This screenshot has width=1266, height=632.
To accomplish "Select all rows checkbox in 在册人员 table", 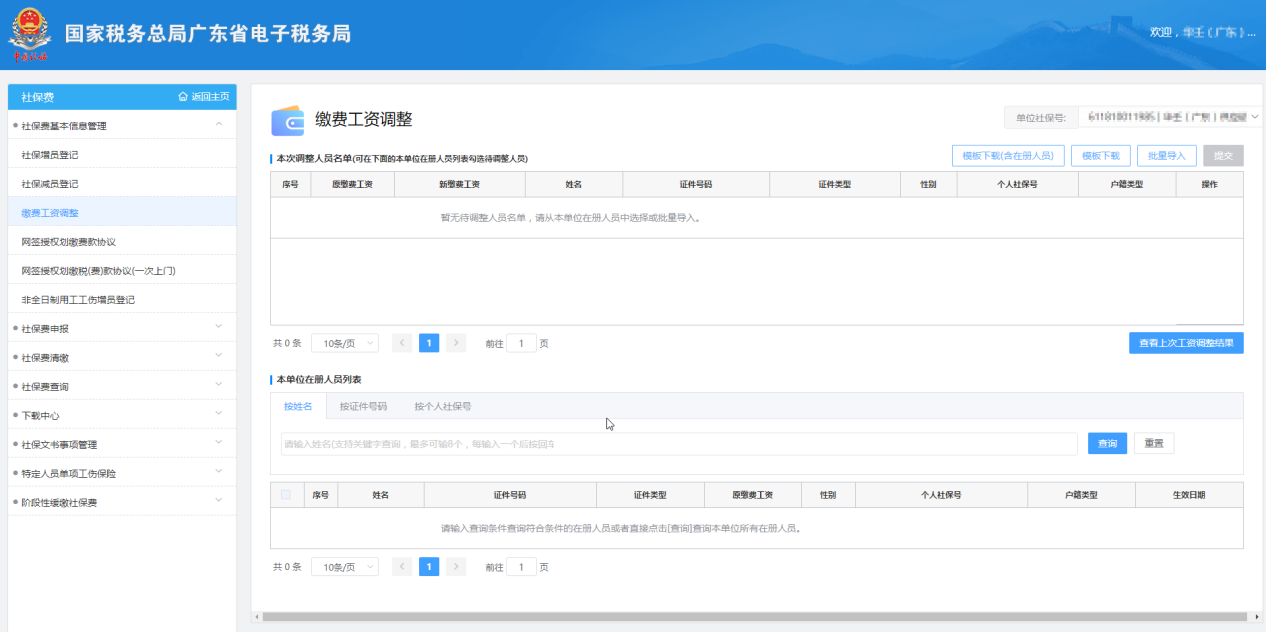I will (x=287, y=495).
